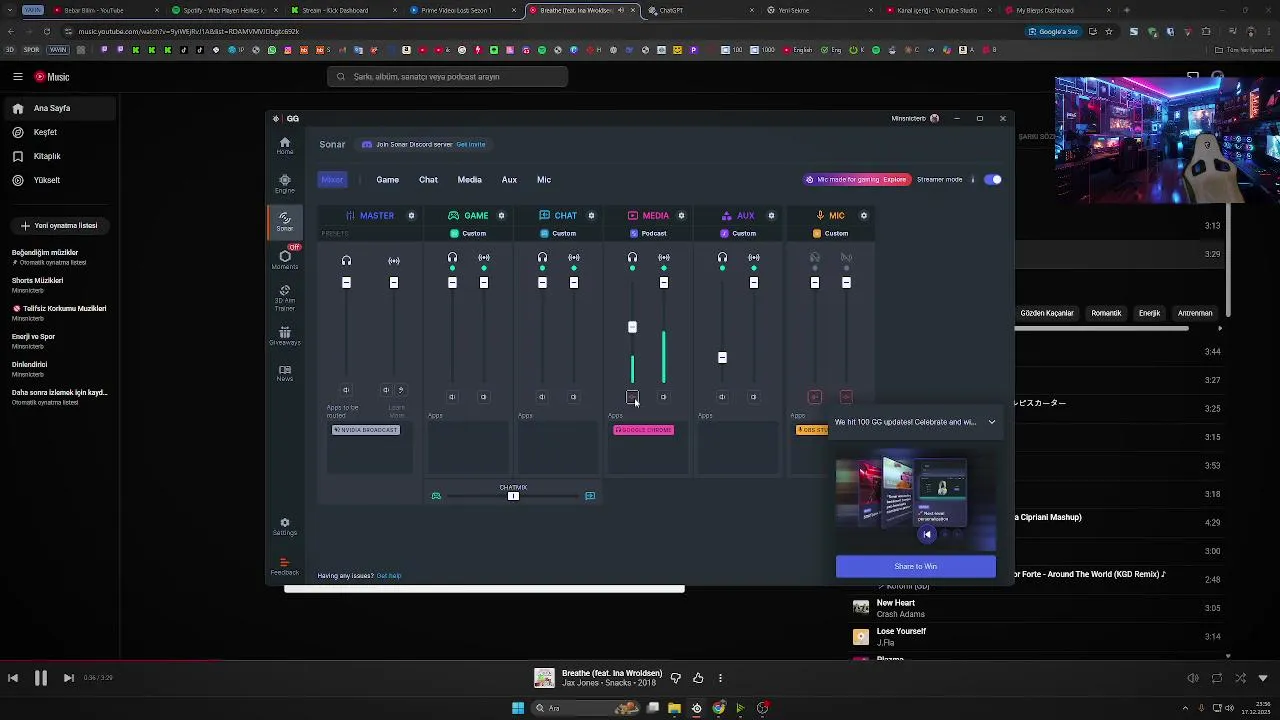
Task: Open MEDIA channel gear settings
Action: point(681,215)
